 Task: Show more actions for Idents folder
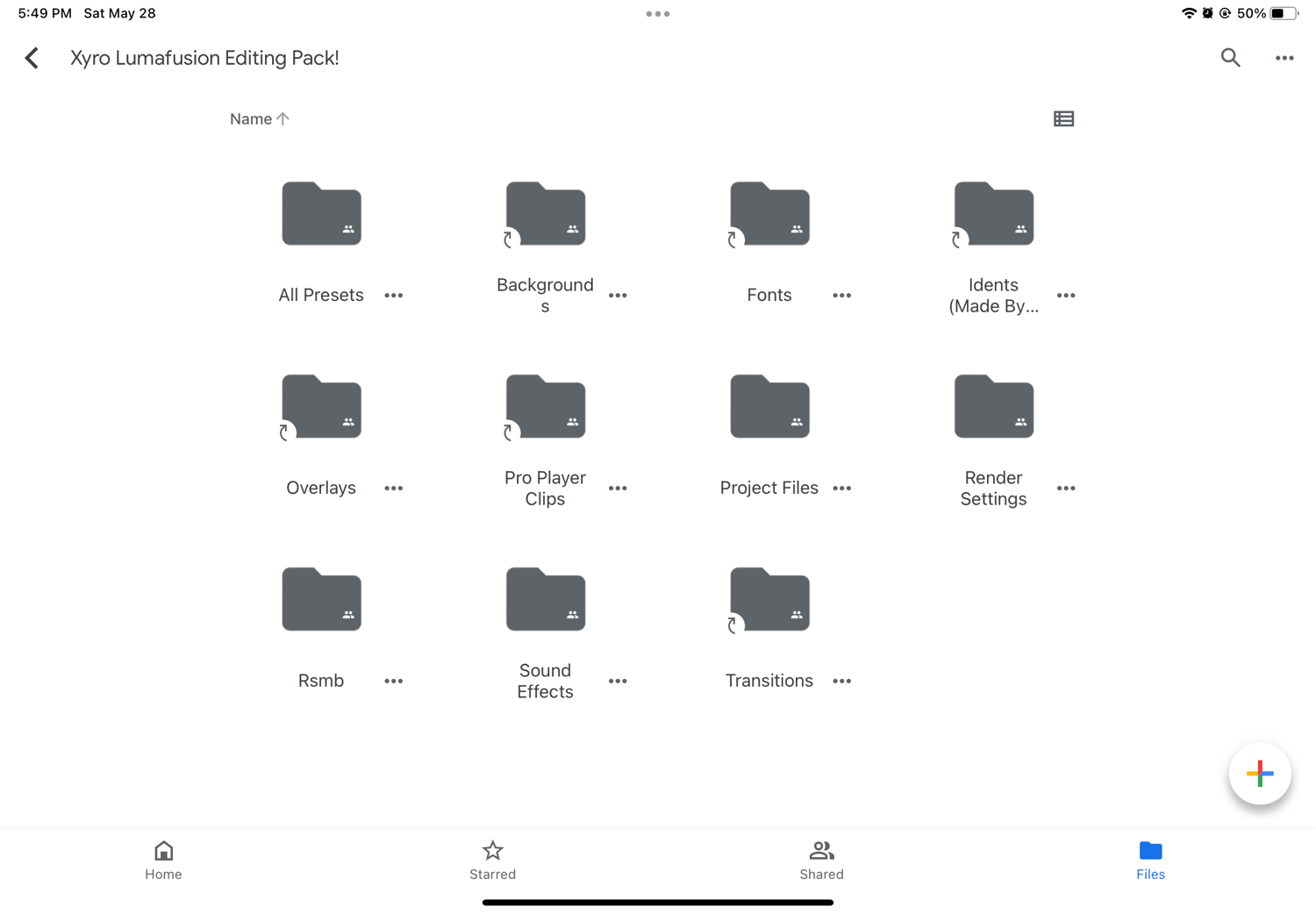(x=1066, y=296)
